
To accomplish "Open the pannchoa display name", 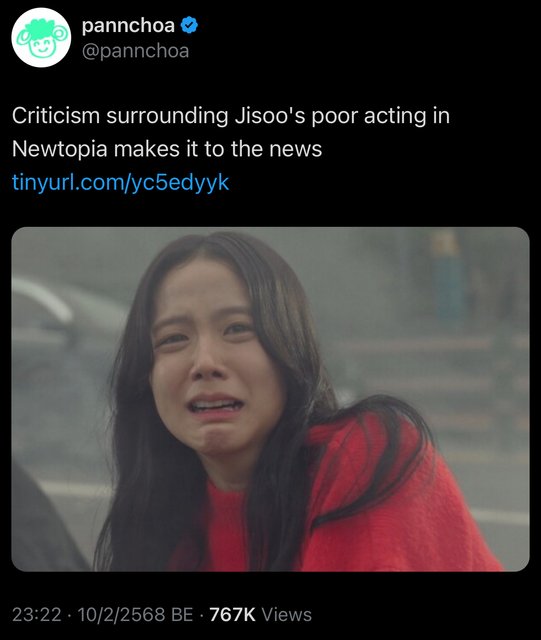I will tap(128, 26).
